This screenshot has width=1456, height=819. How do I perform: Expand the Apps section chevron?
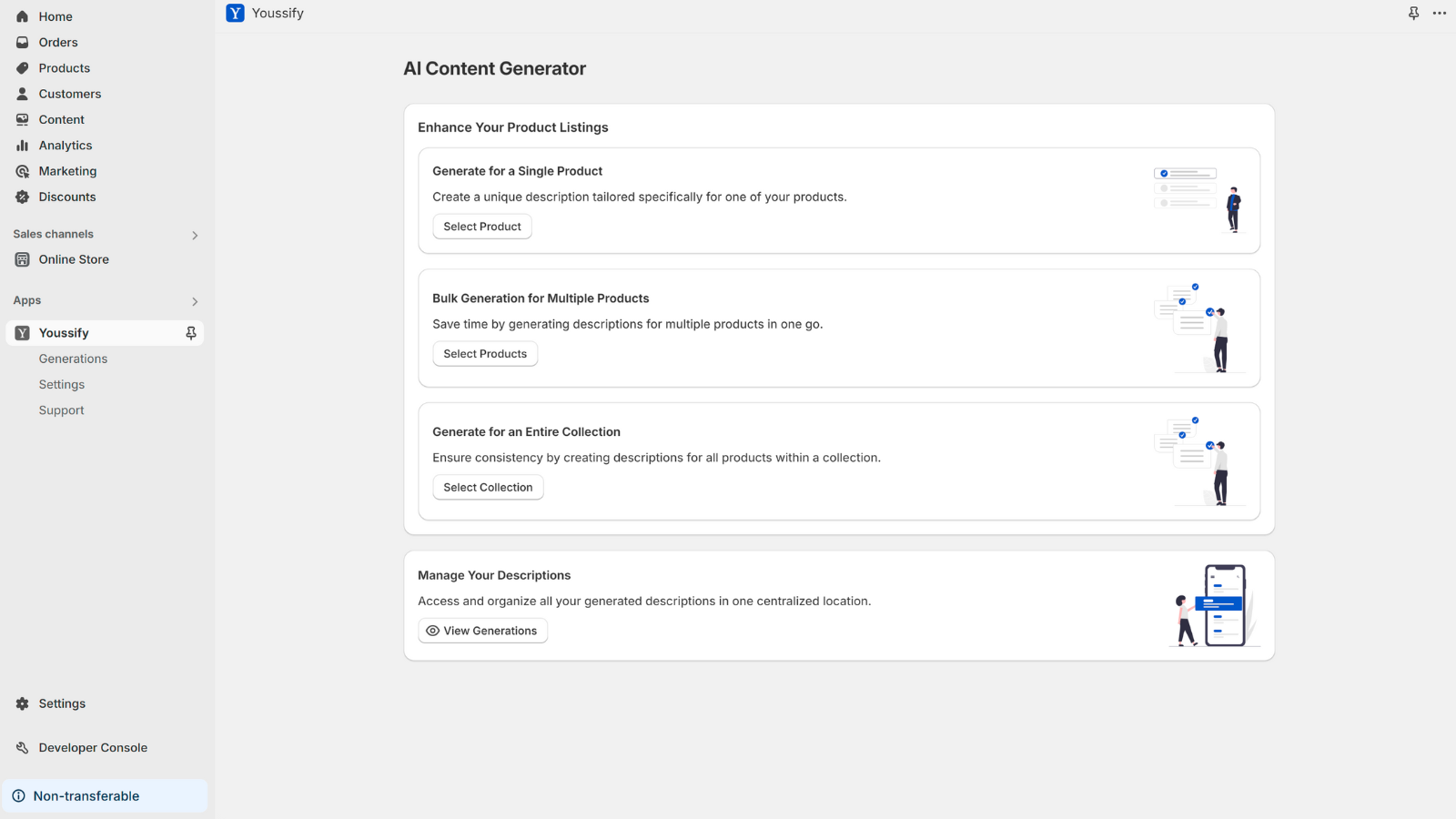click(195, 301)
